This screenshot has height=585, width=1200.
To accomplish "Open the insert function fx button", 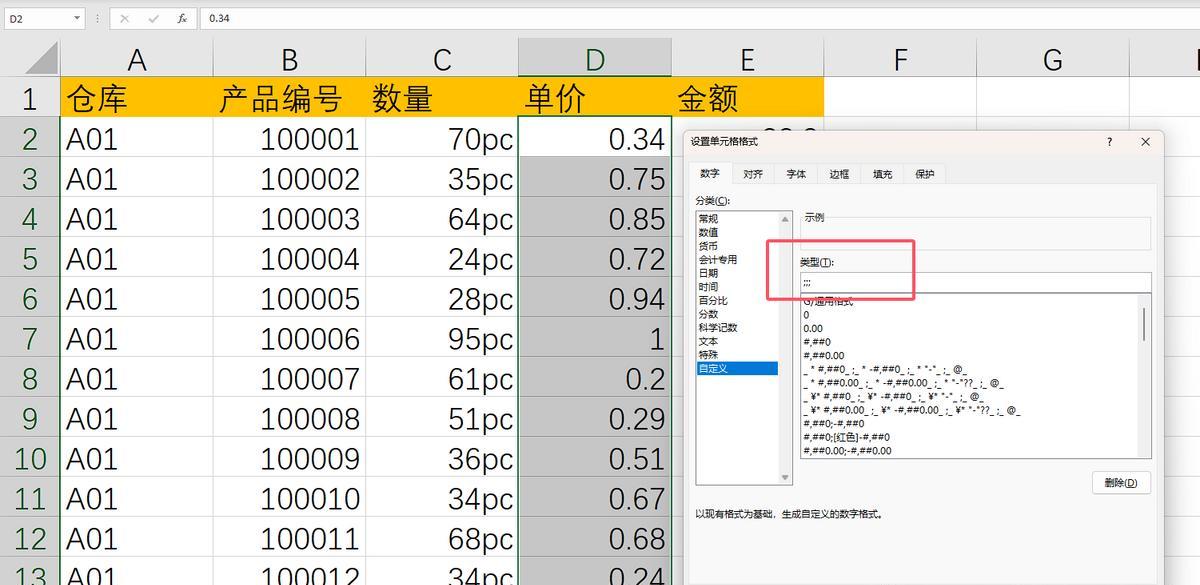I will coord(181,18).
